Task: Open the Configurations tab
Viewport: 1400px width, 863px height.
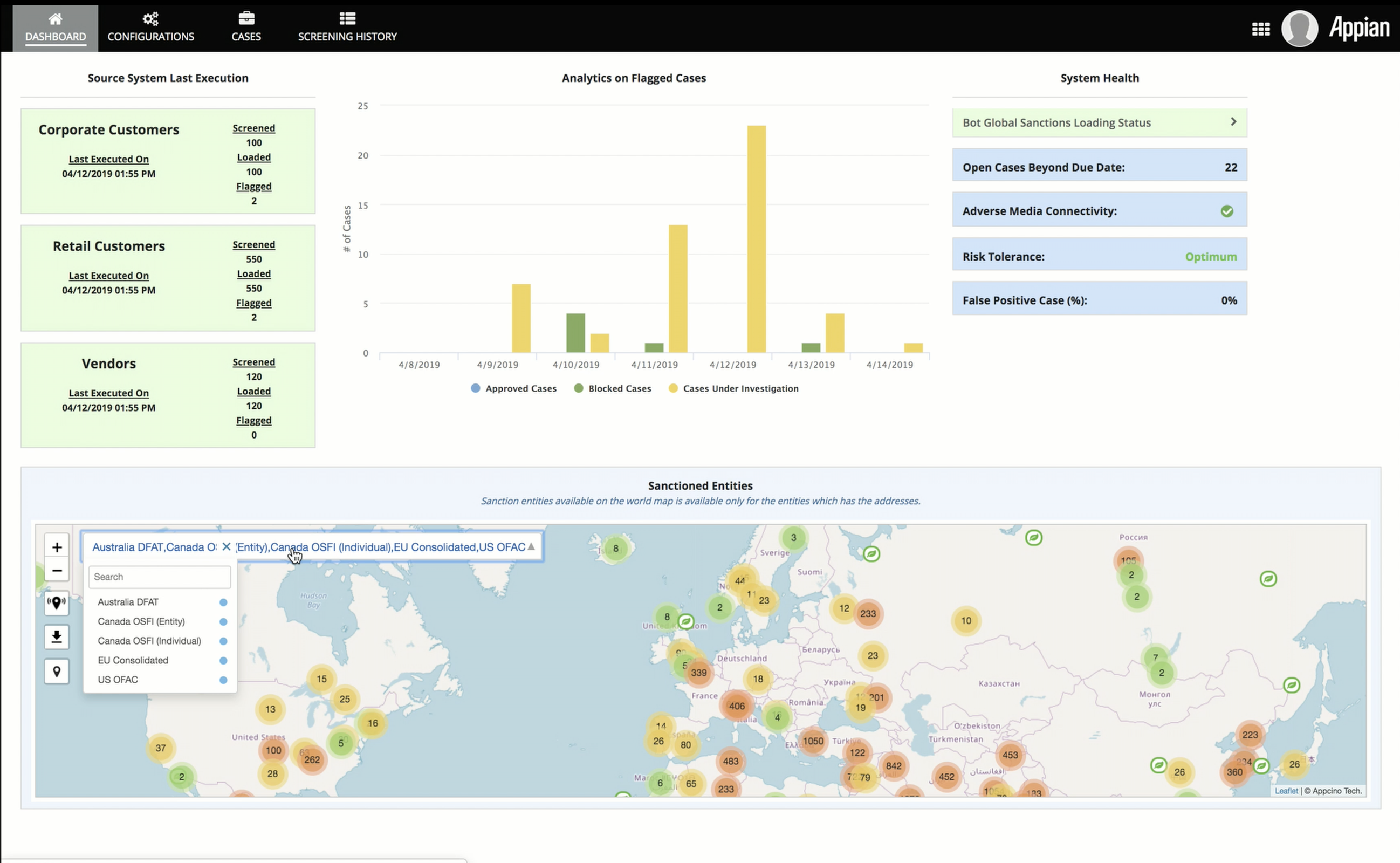Action: click(x=150, y=28)
